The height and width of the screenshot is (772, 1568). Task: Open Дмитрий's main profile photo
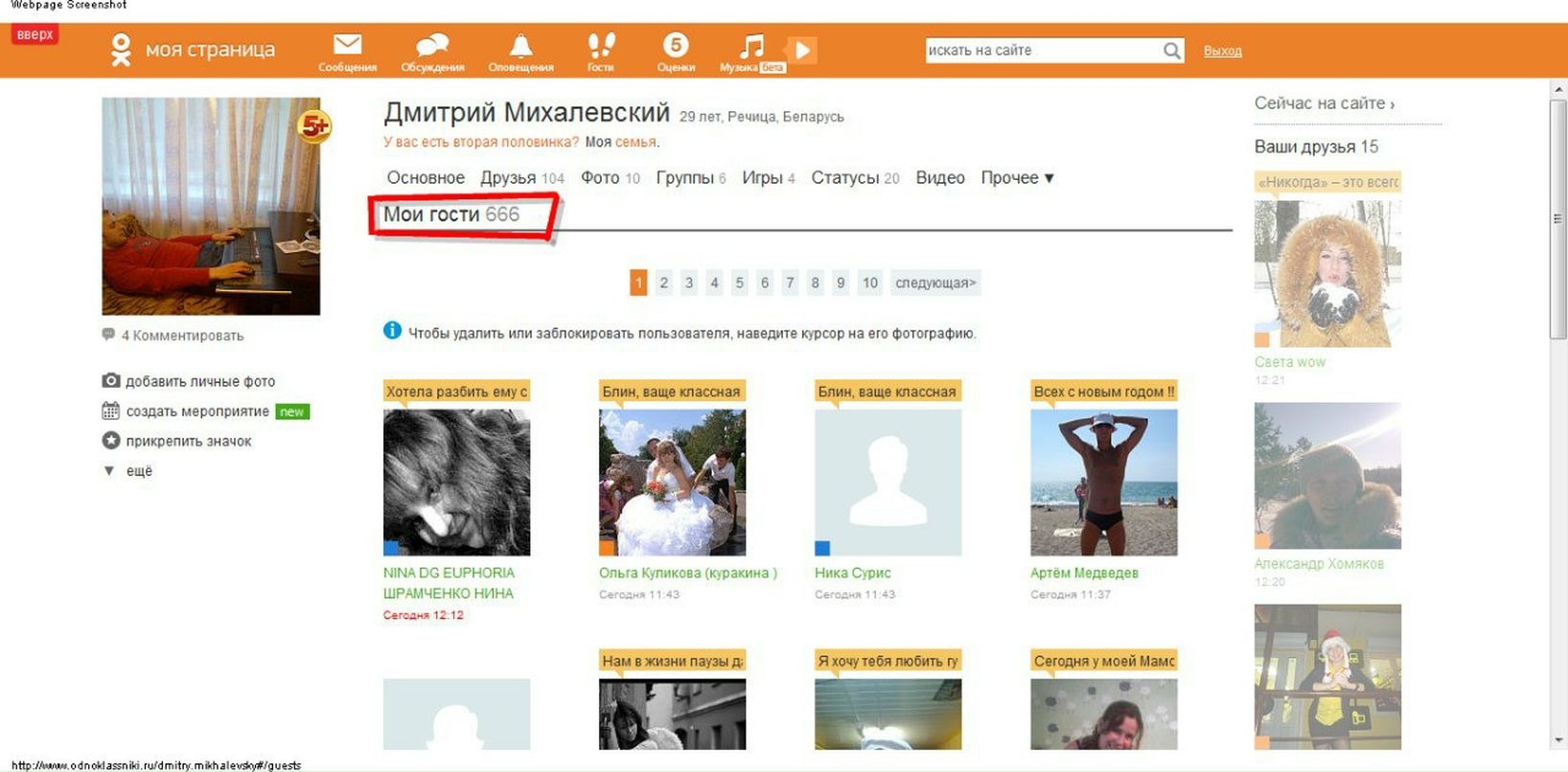[x=211, y=206]
